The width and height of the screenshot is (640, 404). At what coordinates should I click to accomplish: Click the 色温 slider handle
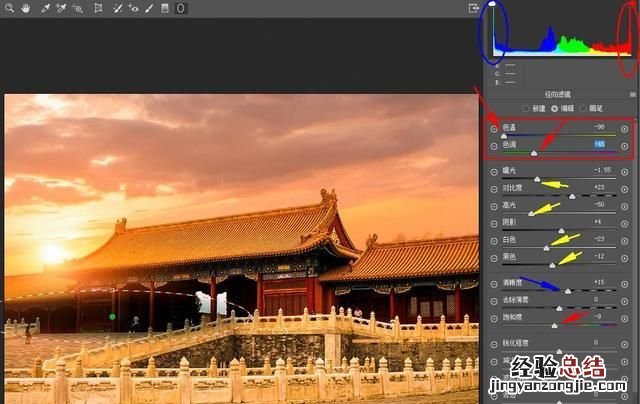tap(504, 136)
